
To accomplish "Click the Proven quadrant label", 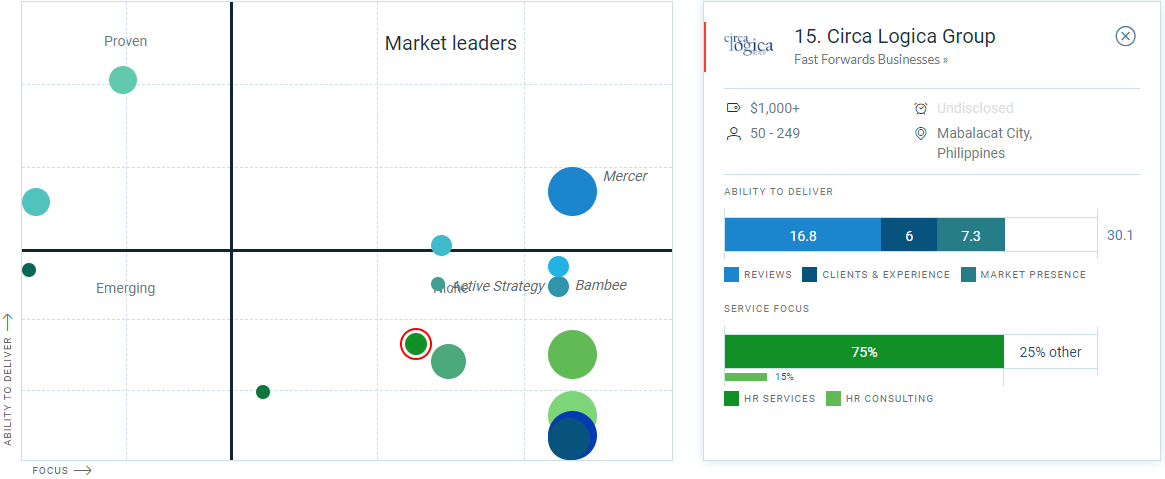I will point(126,42).
